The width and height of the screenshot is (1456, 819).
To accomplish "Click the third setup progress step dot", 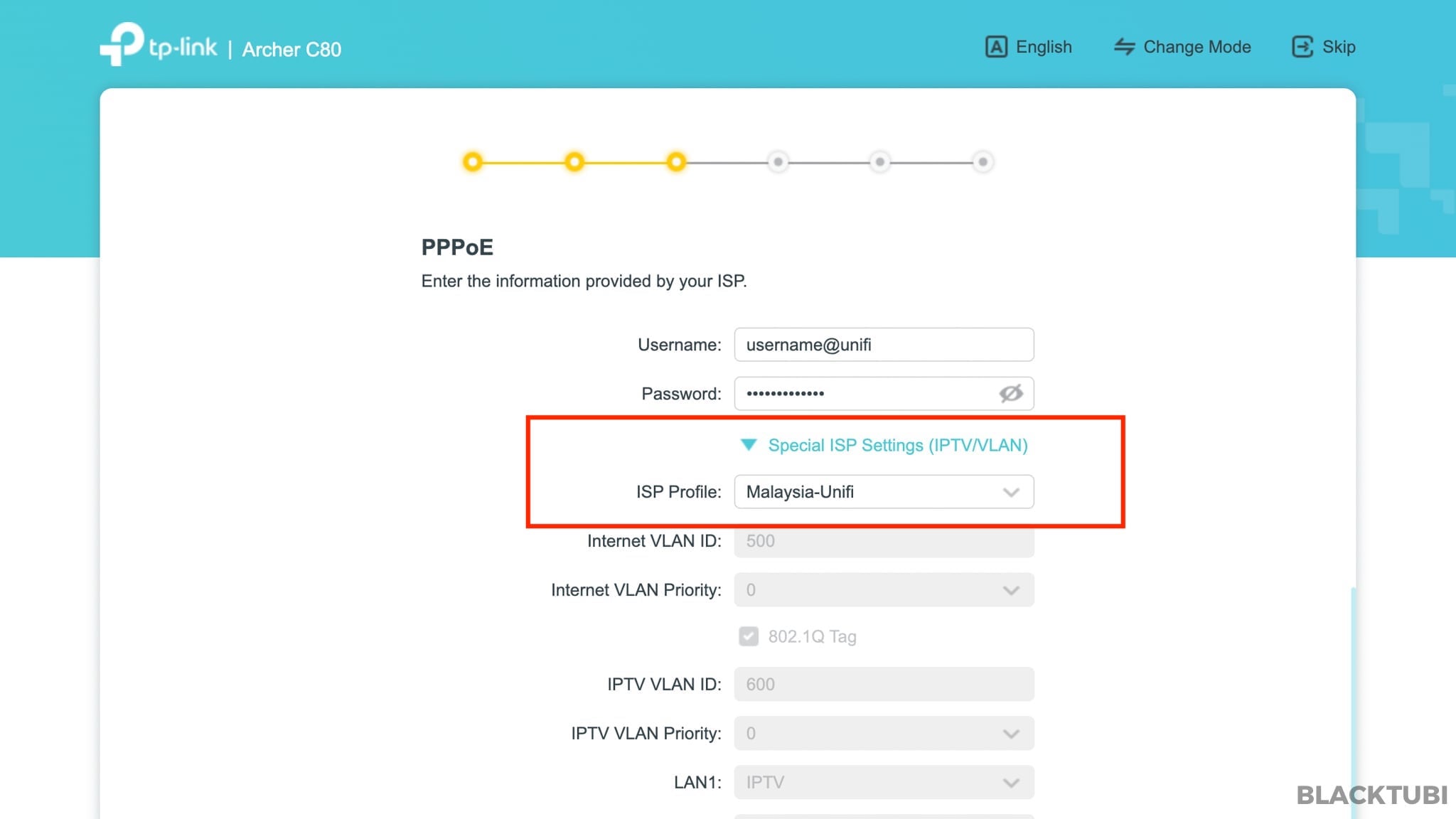I will coord(676,162).
